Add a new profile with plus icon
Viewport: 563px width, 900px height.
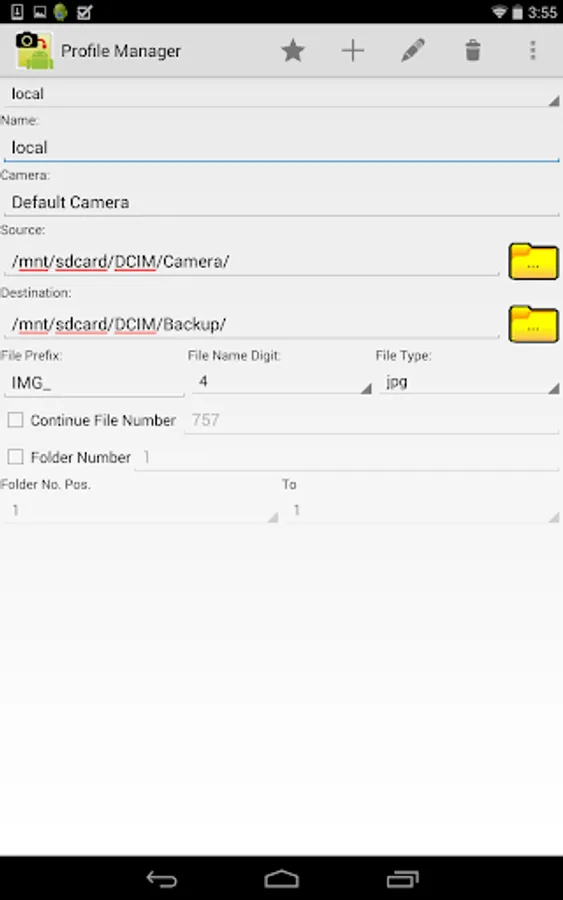click(353, 51)
